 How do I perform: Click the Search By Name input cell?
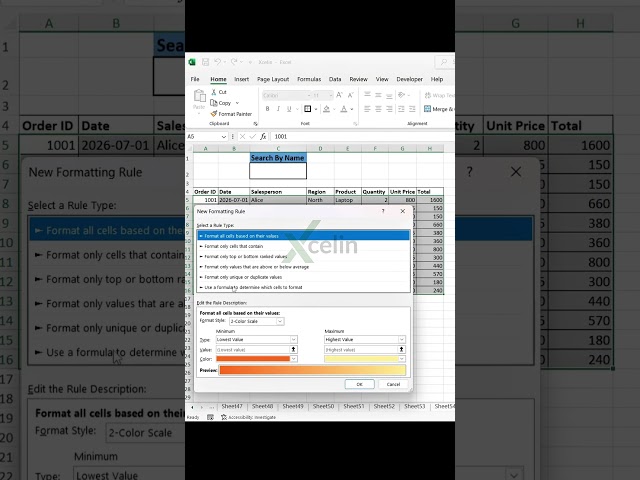click(x=278, y=171)
